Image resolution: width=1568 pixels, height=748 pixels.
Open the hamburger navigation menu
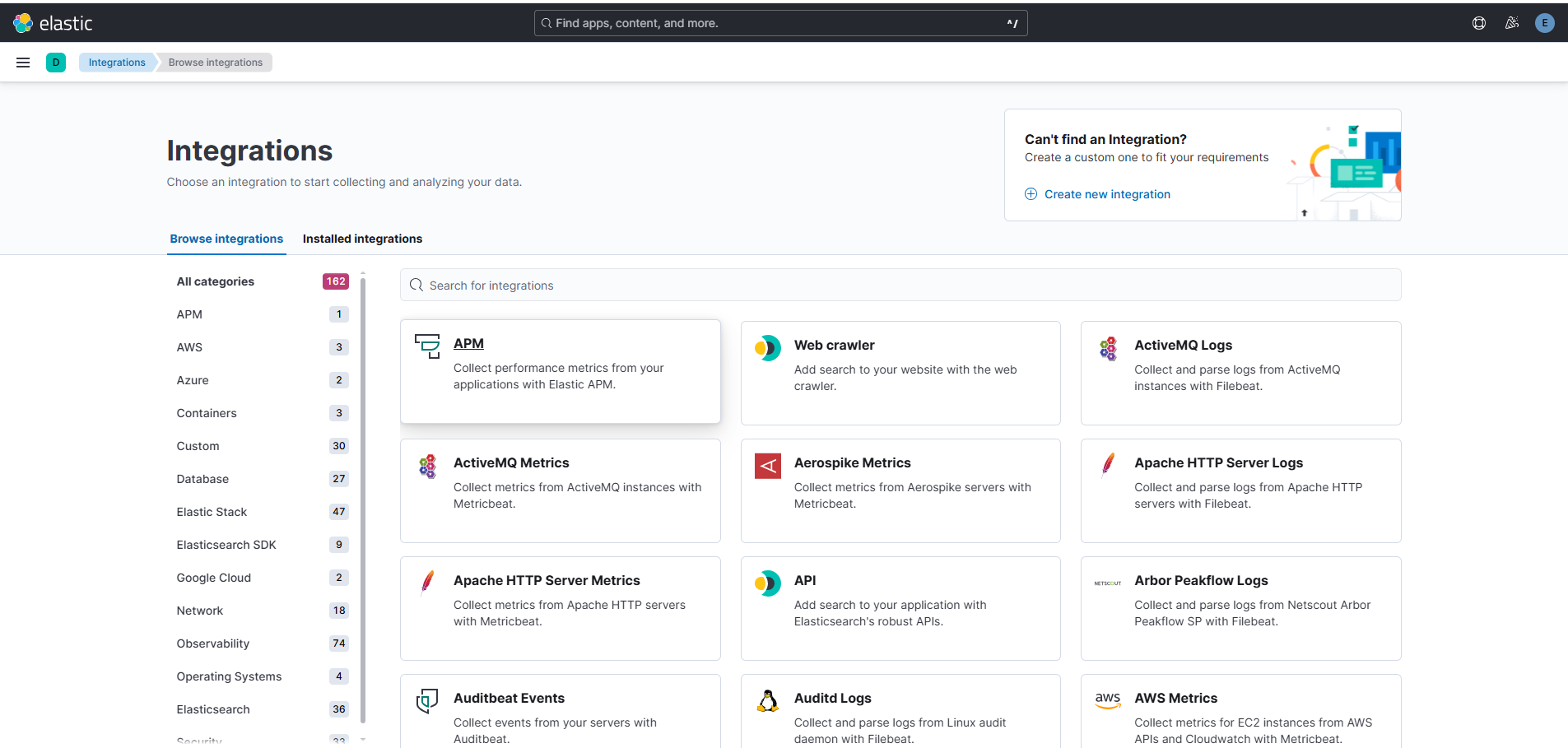point(23,63)
